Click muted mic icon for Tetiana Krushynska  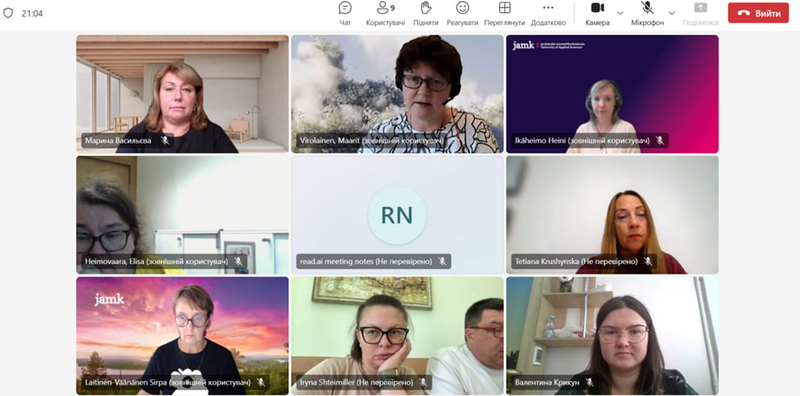pos(648,261)
